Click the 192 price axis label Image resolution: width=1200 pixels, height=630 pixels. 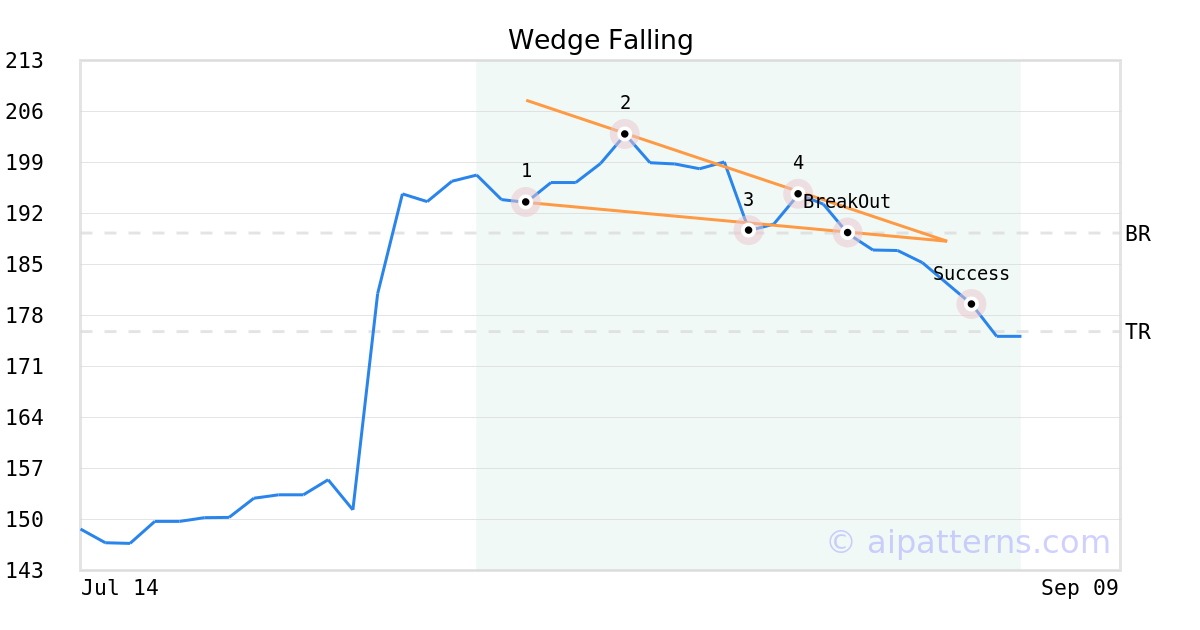coord(25,214)
